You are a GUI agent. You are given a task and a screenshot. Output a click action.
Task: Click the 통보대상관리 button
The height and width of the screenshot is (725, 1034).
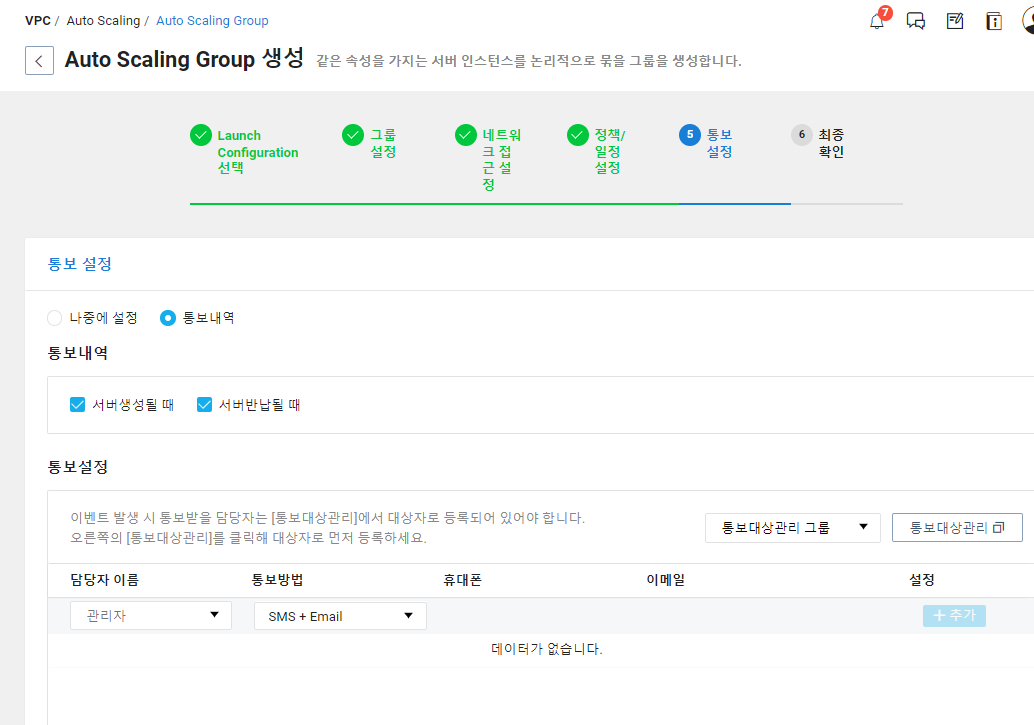click(x=957, y=528)
